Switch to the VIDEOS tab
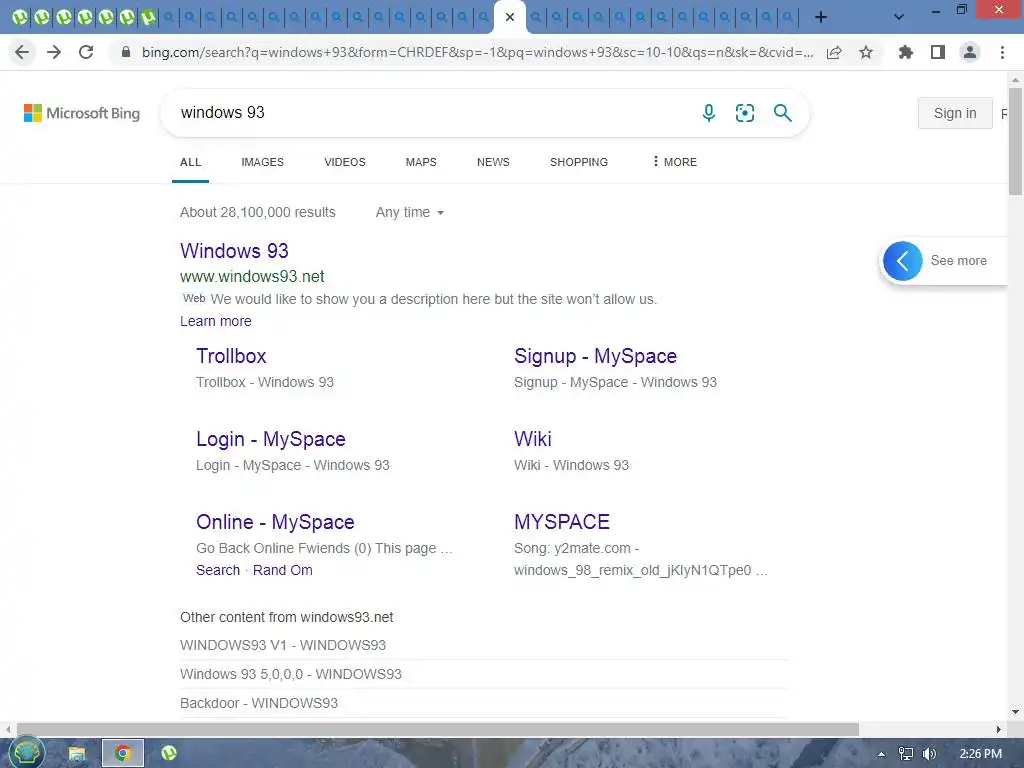This screenshot has width=1024, height=768. pos(345,162)
